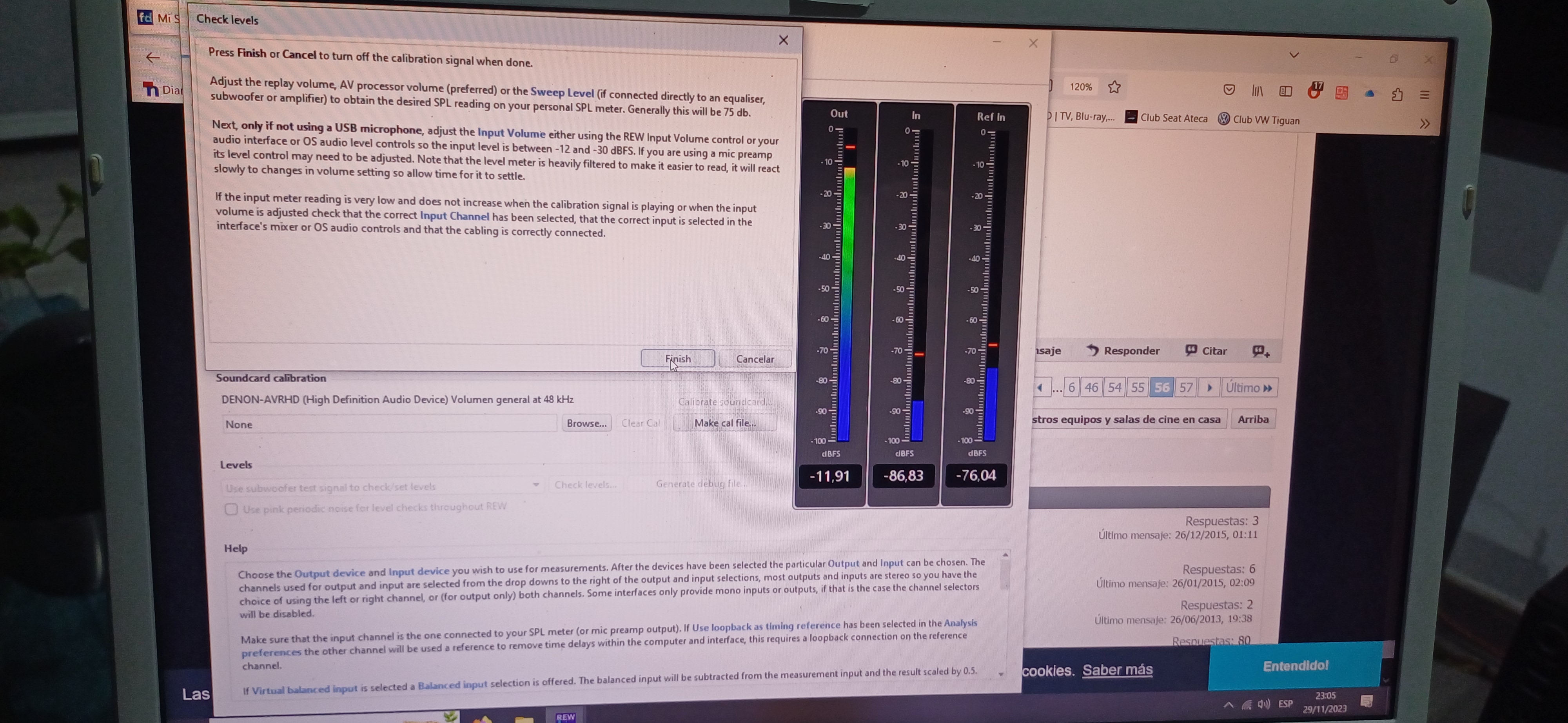This screenshot has height=723, width=1568.
Task: Click Browse for soundcard cal file
Action: click(x=586, y=423)
